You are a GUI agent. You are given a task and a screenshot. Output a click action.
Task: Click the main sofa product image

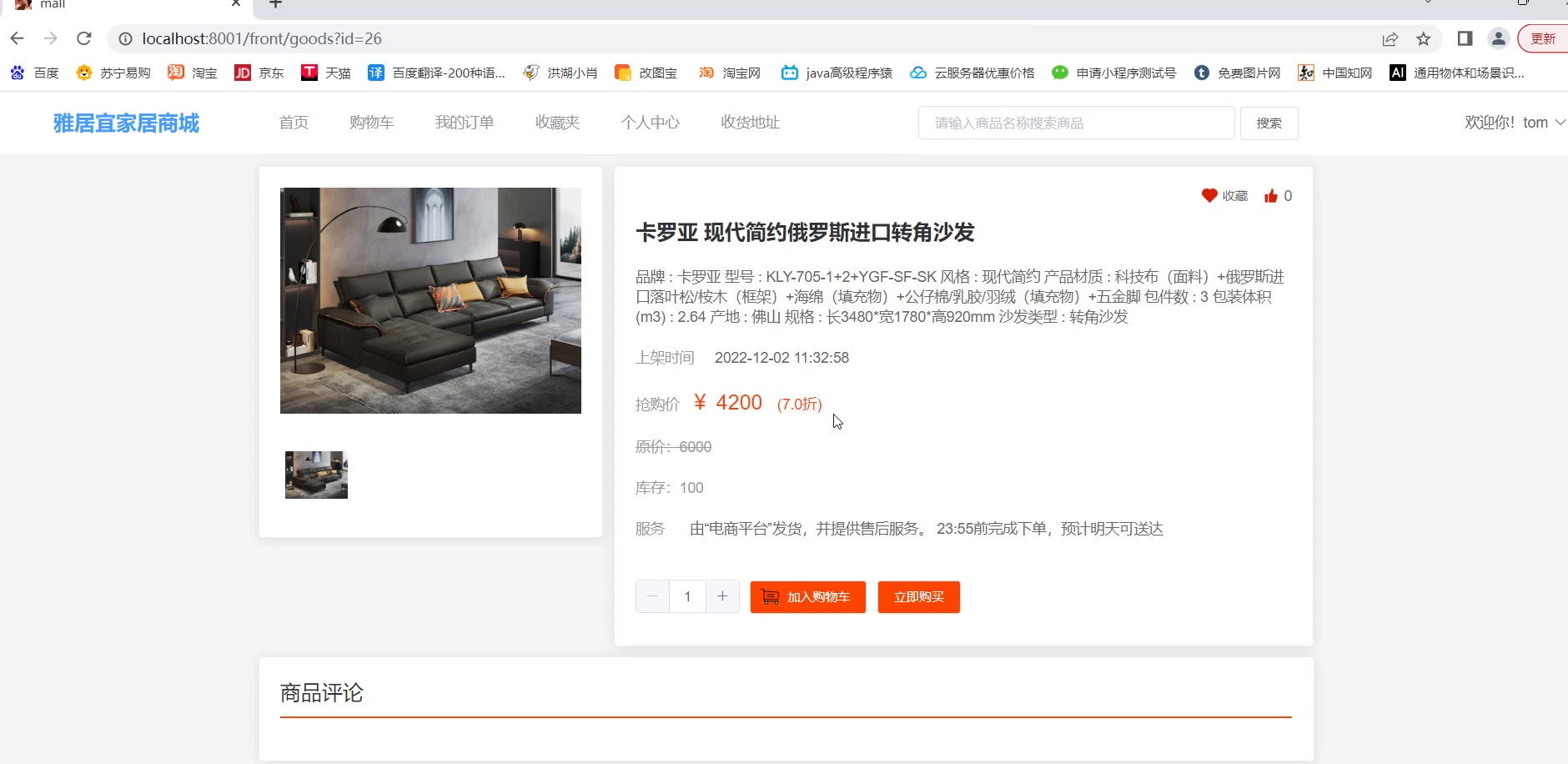tap(430, 300)
